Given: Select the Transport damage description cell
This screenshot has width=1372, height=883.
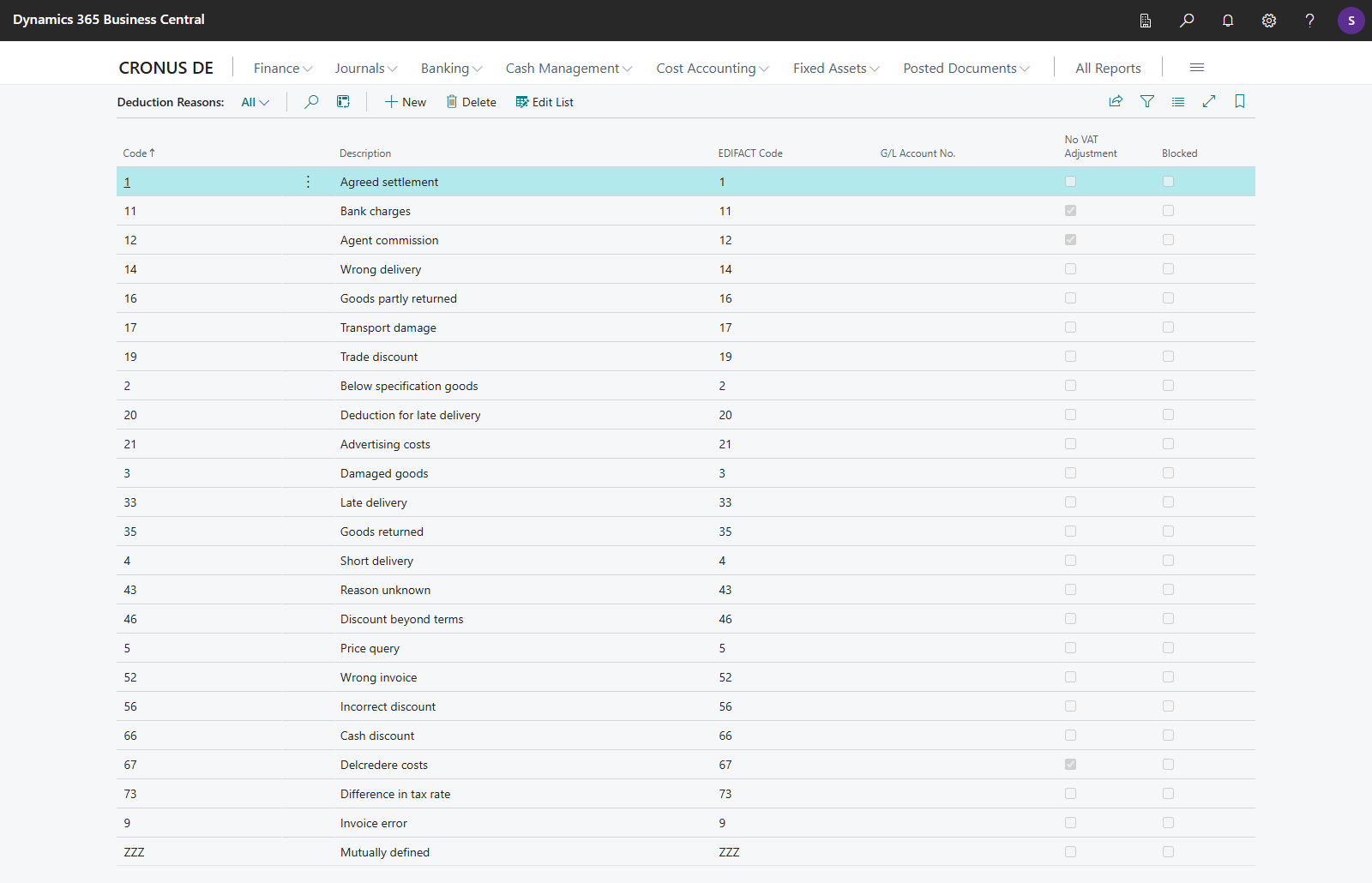Looking at the screenshot, I should 388,327.
